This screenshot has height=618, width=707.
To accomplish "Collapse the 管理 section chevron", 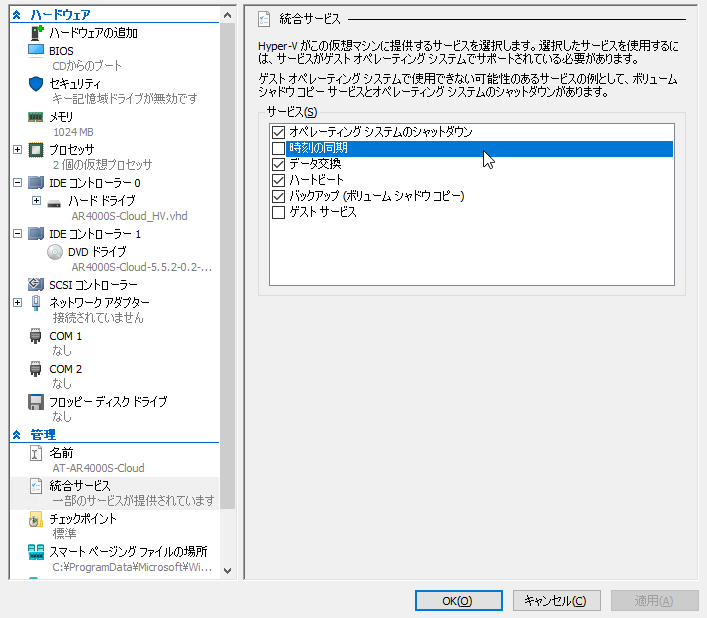I will (x=17, y=435).
